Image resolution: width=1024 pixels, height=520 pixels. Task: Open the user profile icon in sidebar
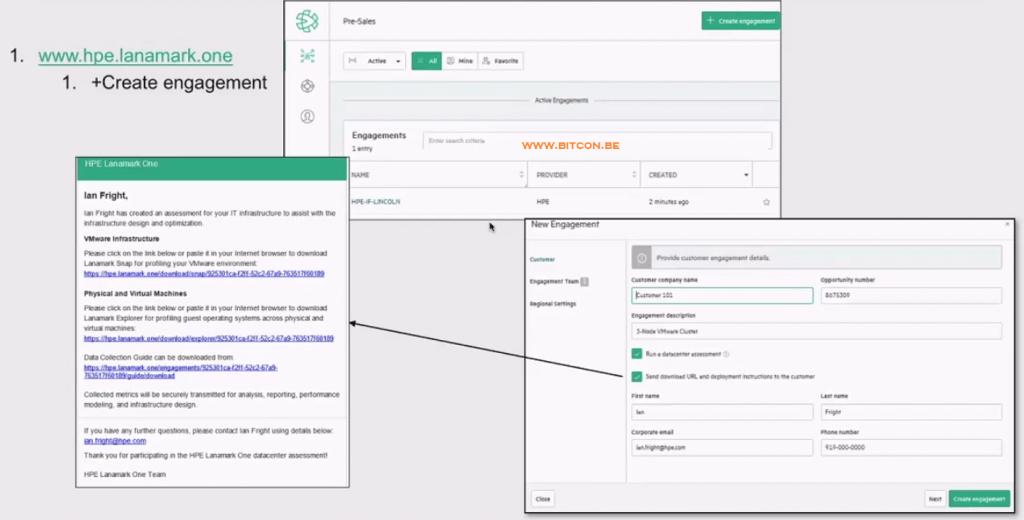[x=307, y=117]
